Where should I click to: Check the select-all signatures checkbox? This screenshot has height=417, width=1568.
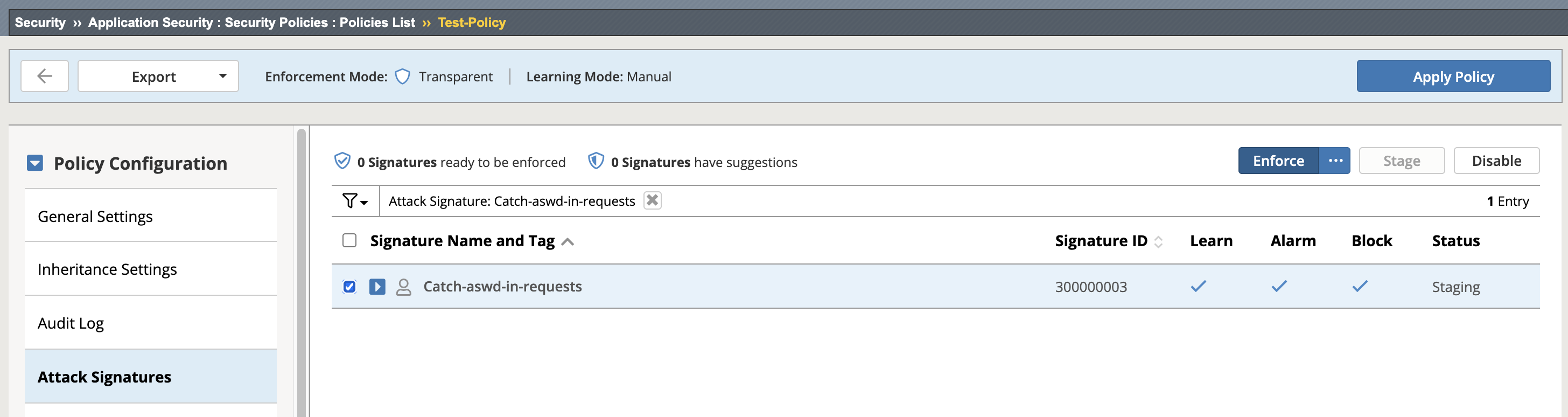tap(349, 240)
